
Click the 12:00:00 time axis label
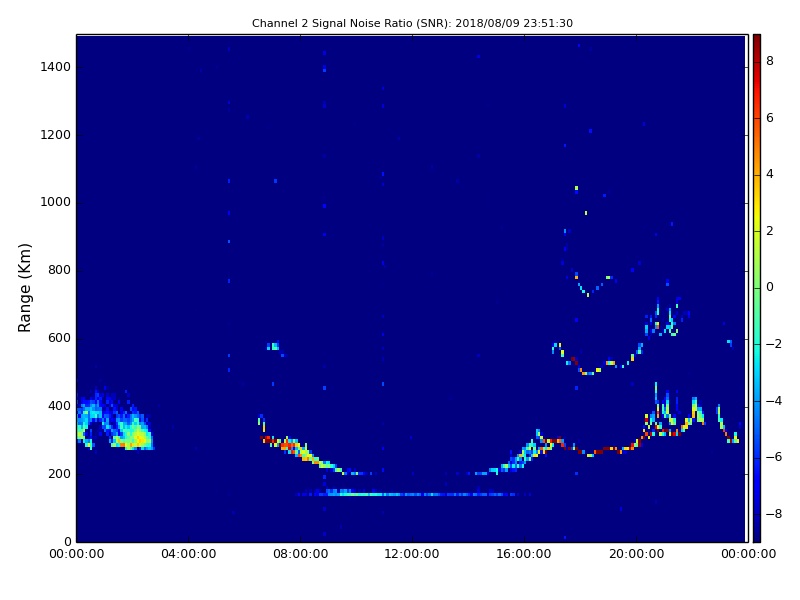(x=412, y=554)
